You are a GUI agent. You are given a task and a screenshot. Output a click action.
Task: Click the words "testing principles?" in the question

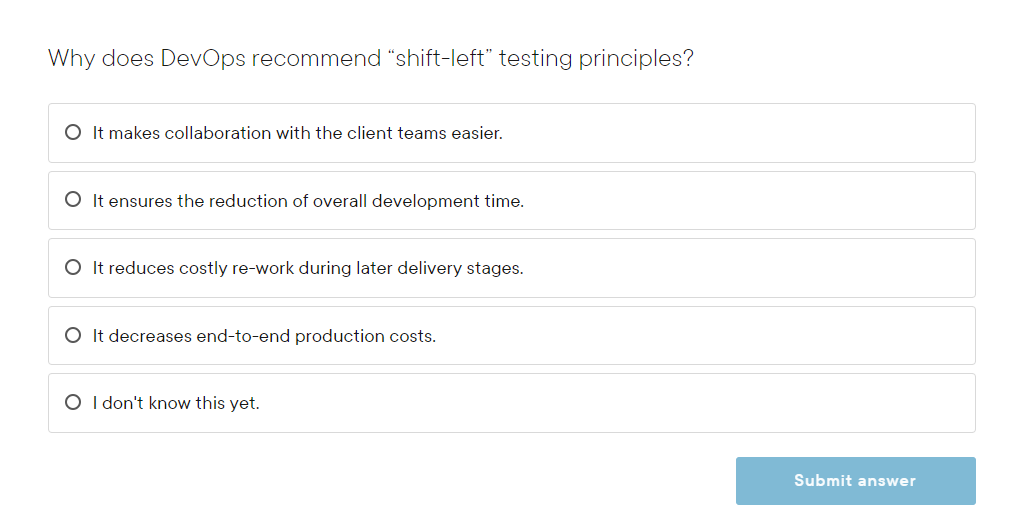(x=596, y=58)
